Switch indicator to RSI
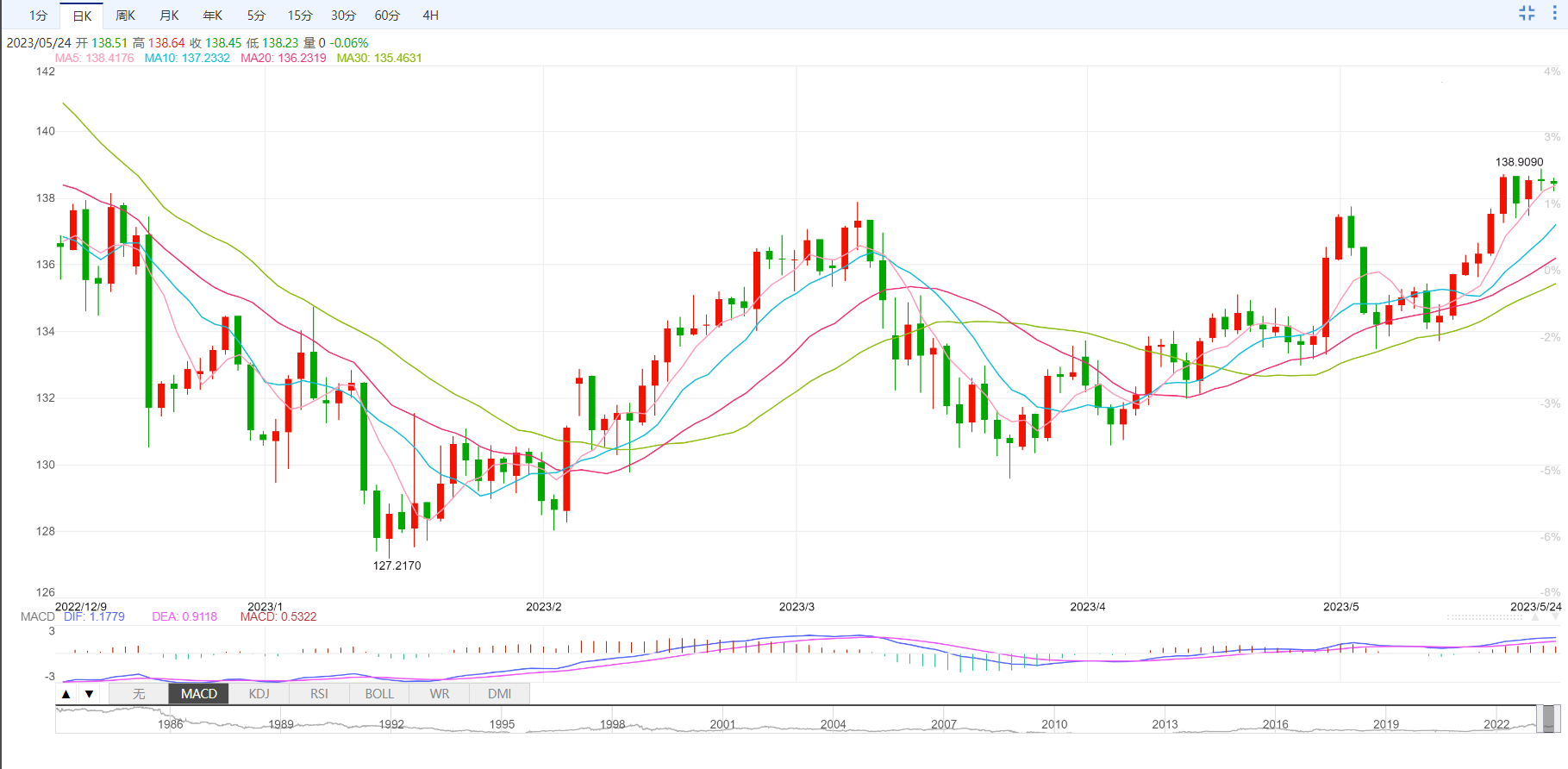Screen dimensions: 1568x769 (319, 694)
